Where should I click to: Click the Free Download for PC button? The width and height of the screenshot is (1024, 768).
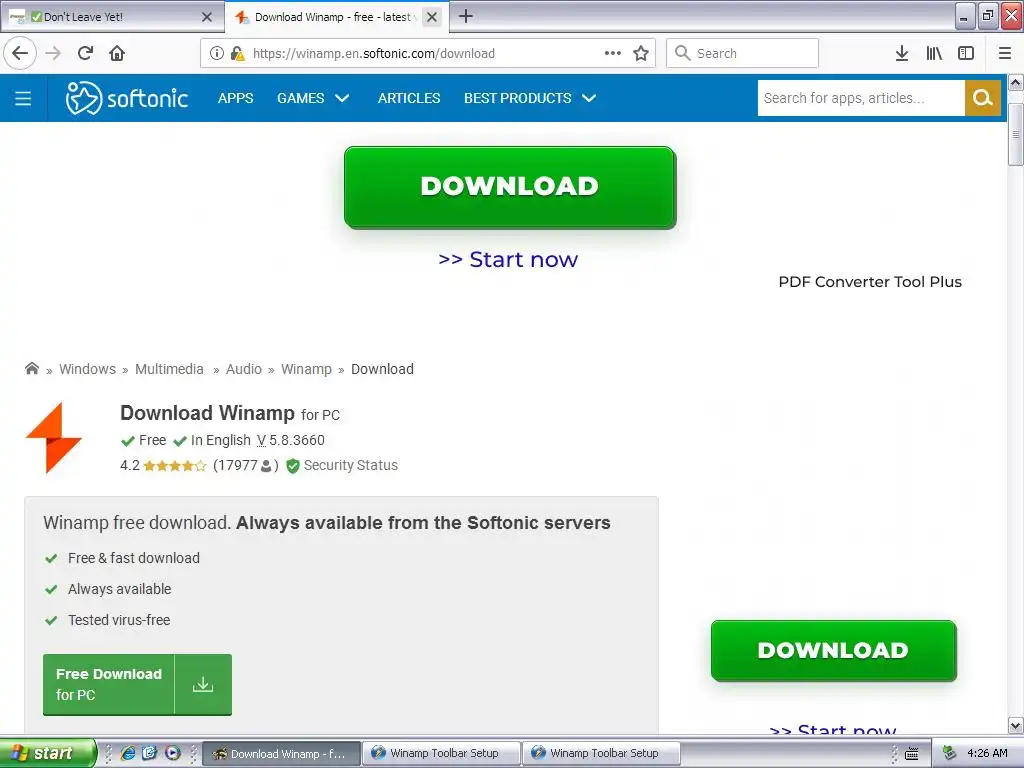pyautogui.click(x=137, y=684)
